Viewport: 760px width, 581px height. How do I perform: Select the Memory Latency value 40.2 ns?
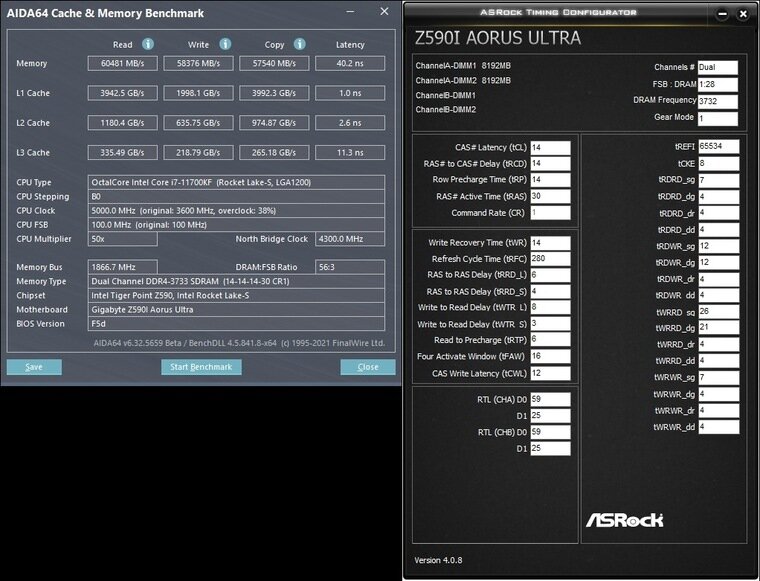(350, 63)
